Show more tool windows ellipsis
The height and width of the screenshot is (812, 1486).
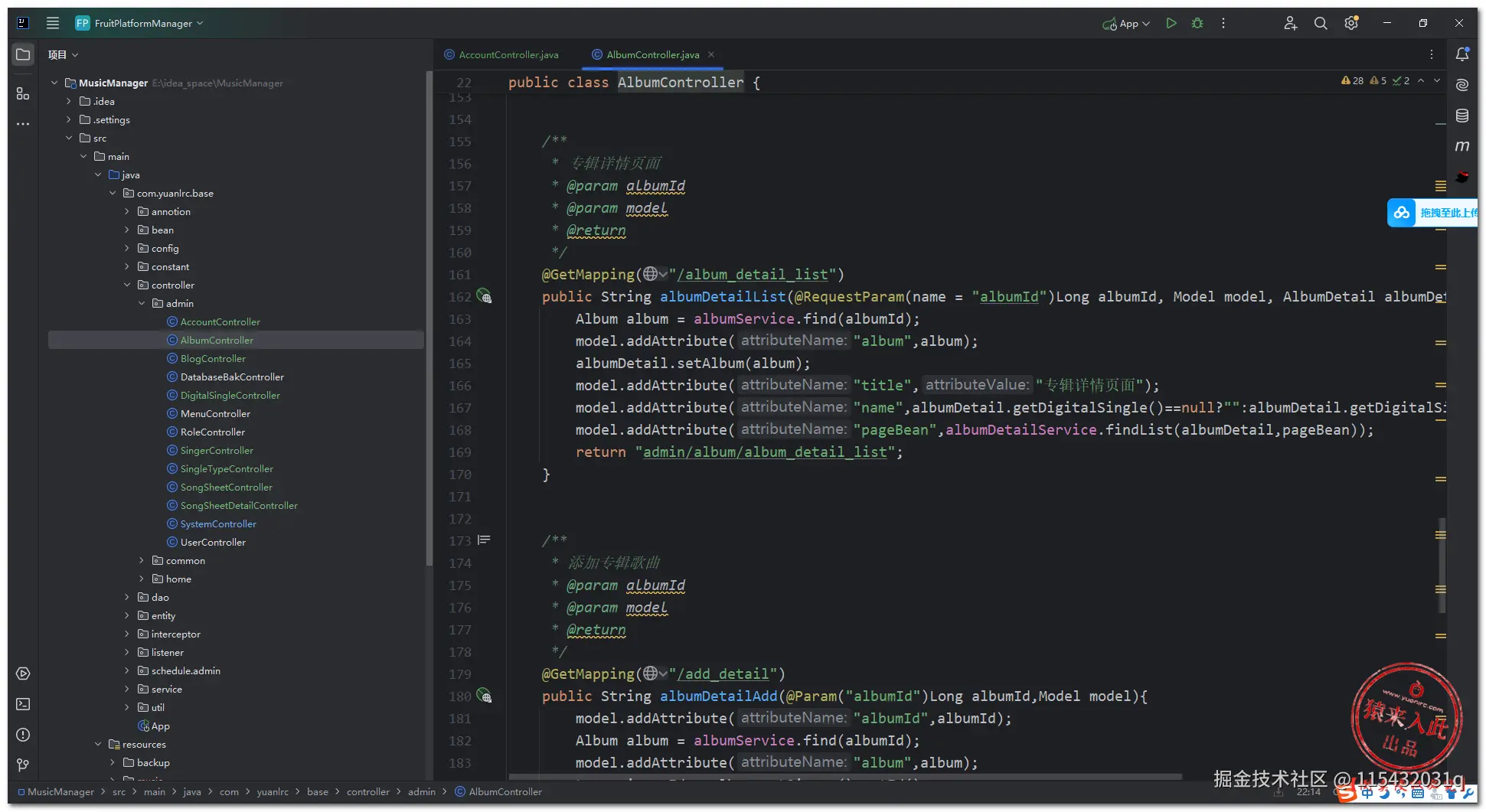click(23, 123)
